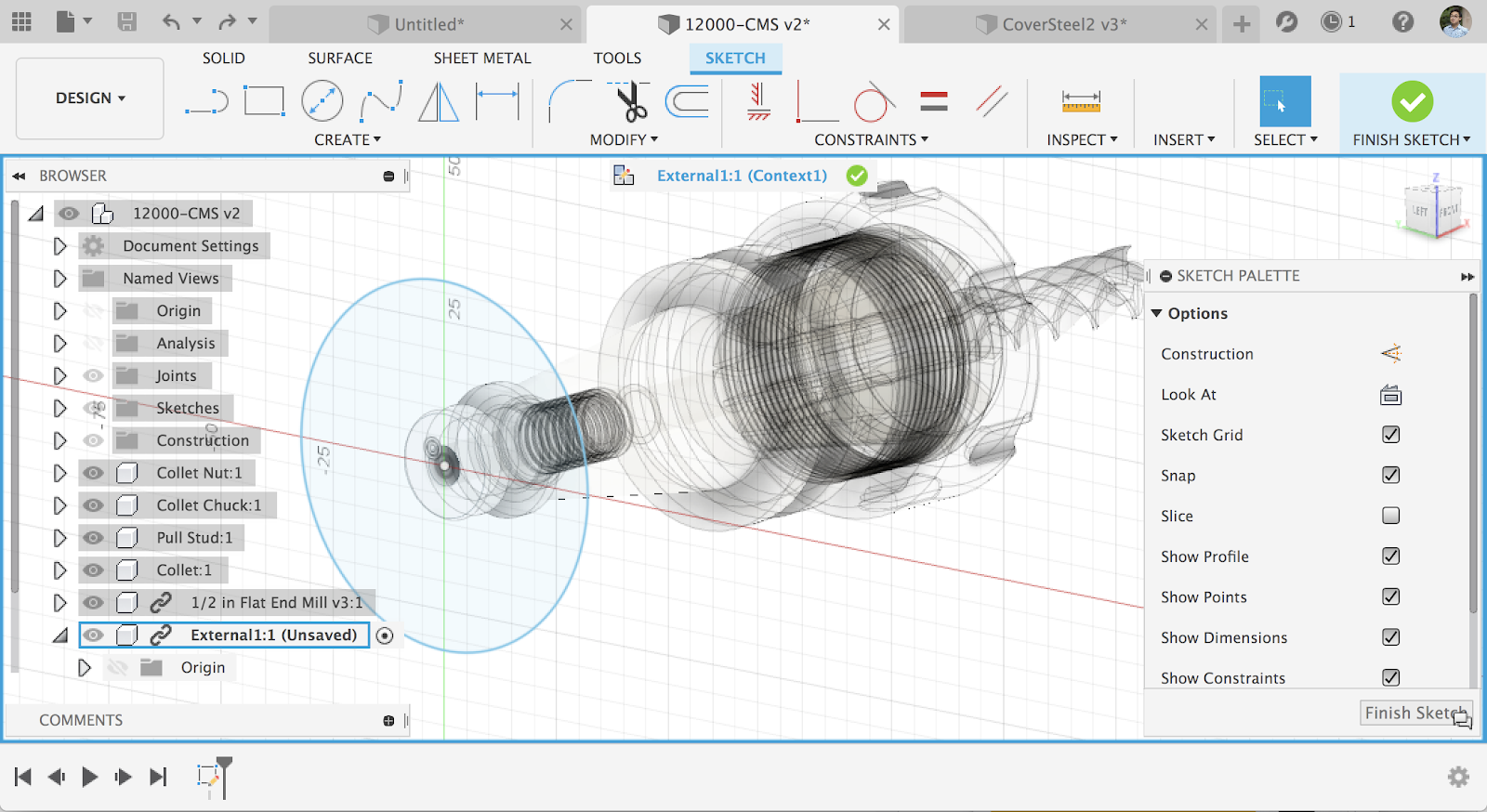Switch to the SURFACE tab
This screenshot has width=1487, height=812.
pyautogui.click(x=340, y=58)
